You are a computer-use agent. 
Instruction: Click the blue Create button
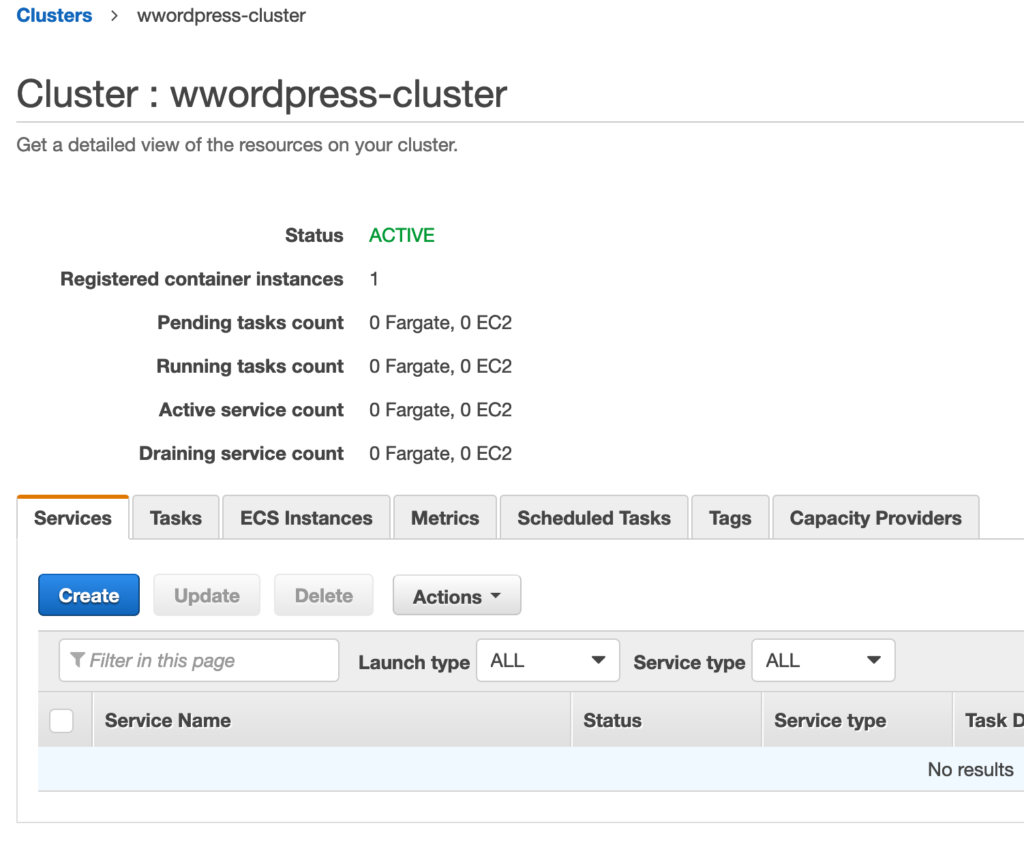pos(89,595)
